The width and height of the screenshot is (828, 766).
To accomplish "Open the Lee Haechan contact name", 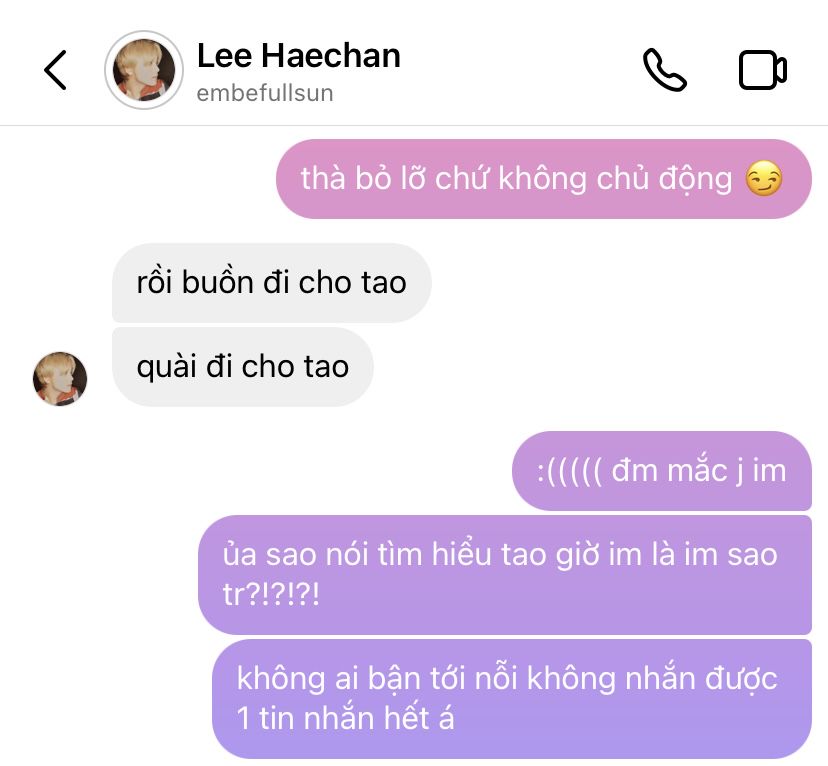I will (298, 55).
